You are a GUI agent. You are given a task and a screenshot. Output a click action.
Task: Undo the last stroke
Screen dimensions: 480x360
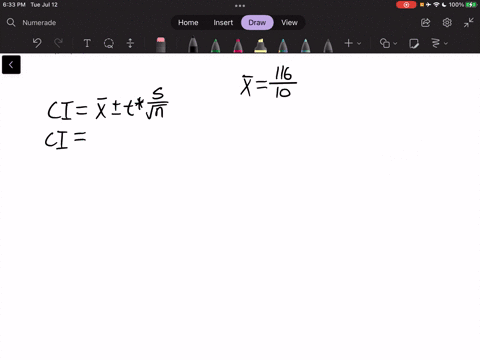click(37, 43)
